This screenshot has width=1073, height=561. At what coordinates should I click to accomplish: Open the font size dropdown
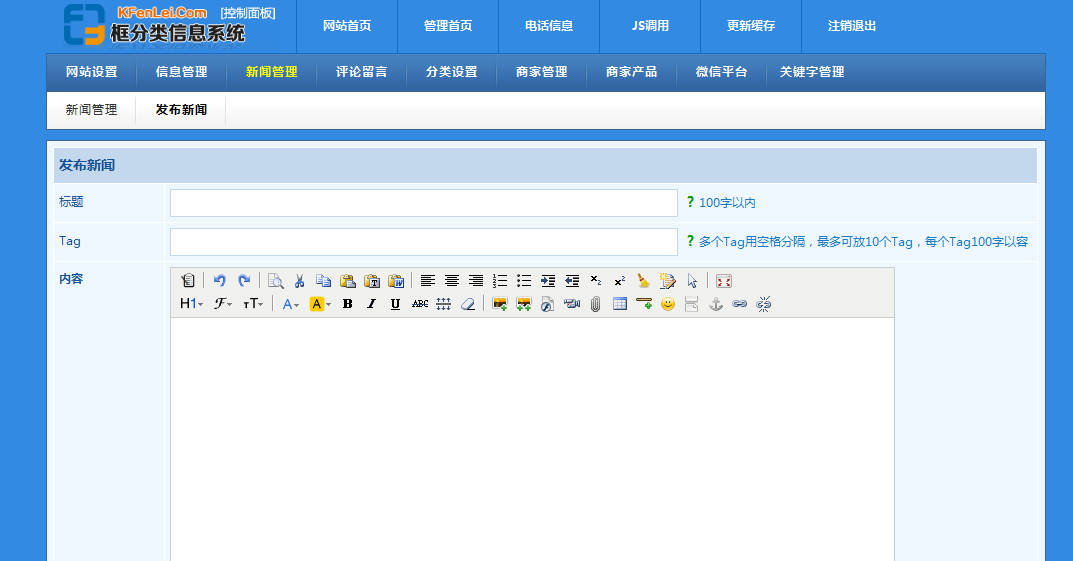pyautogui.click(x=254, y=304)
